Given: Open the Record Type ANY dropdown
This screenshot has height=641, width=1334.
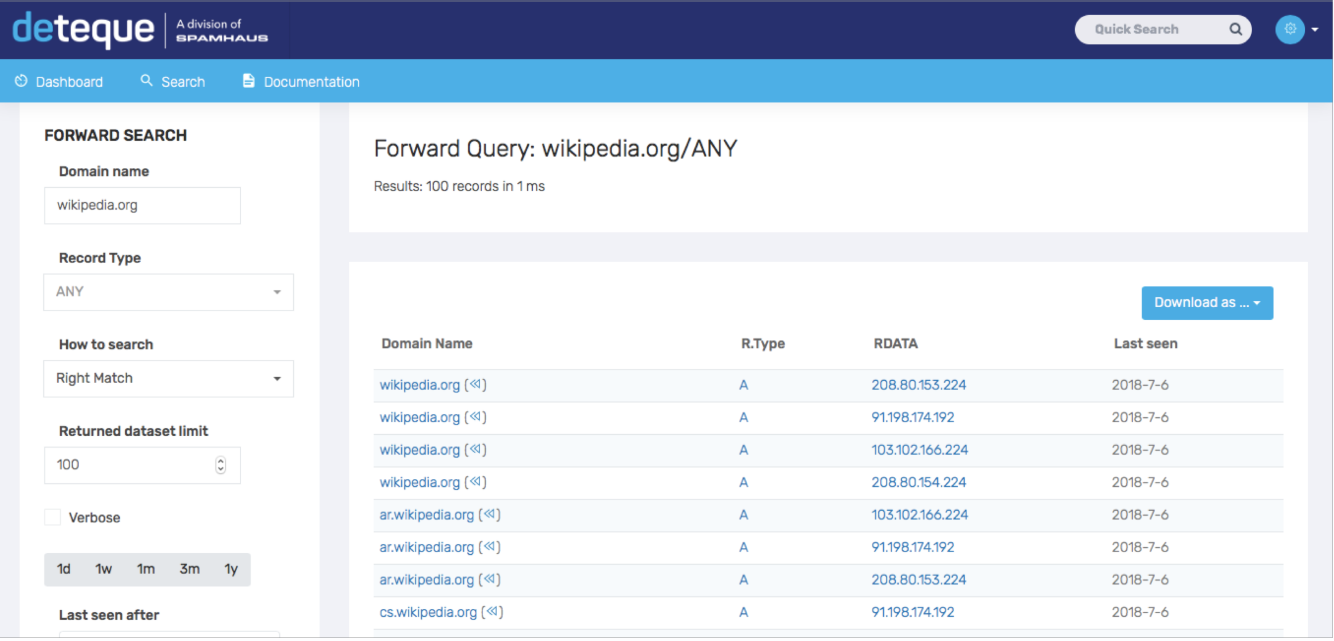Looking at the screenshot, I should 168,292.
